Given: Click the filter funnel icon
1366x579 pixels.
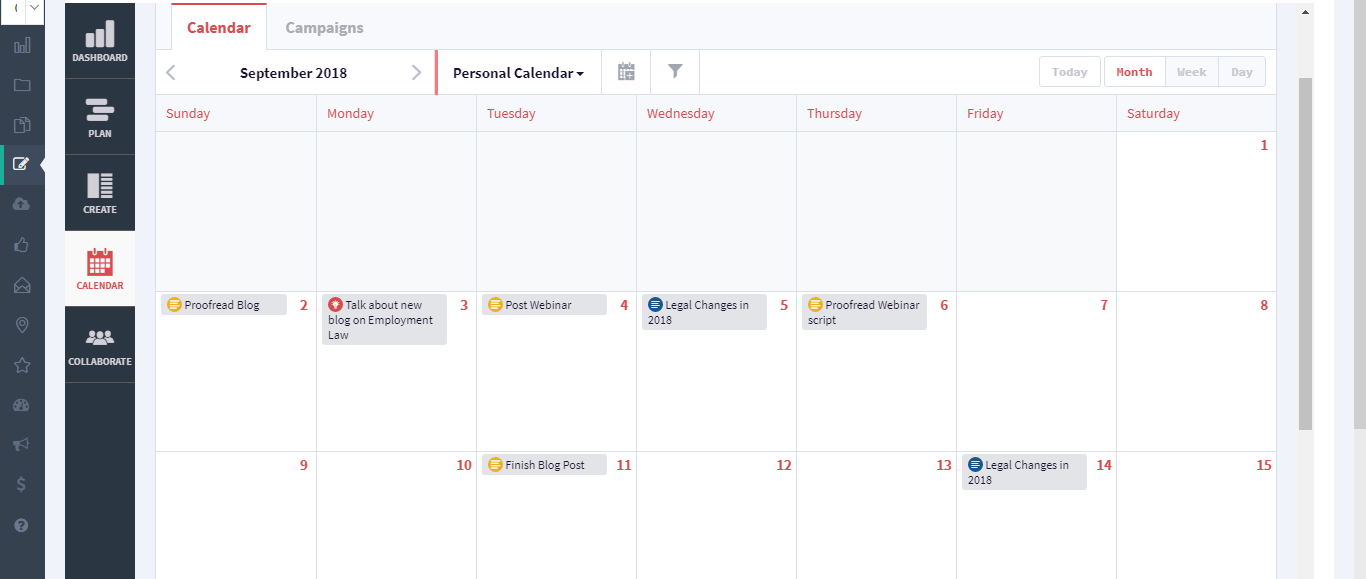Looking at the screenshot, I should point(675,72).
